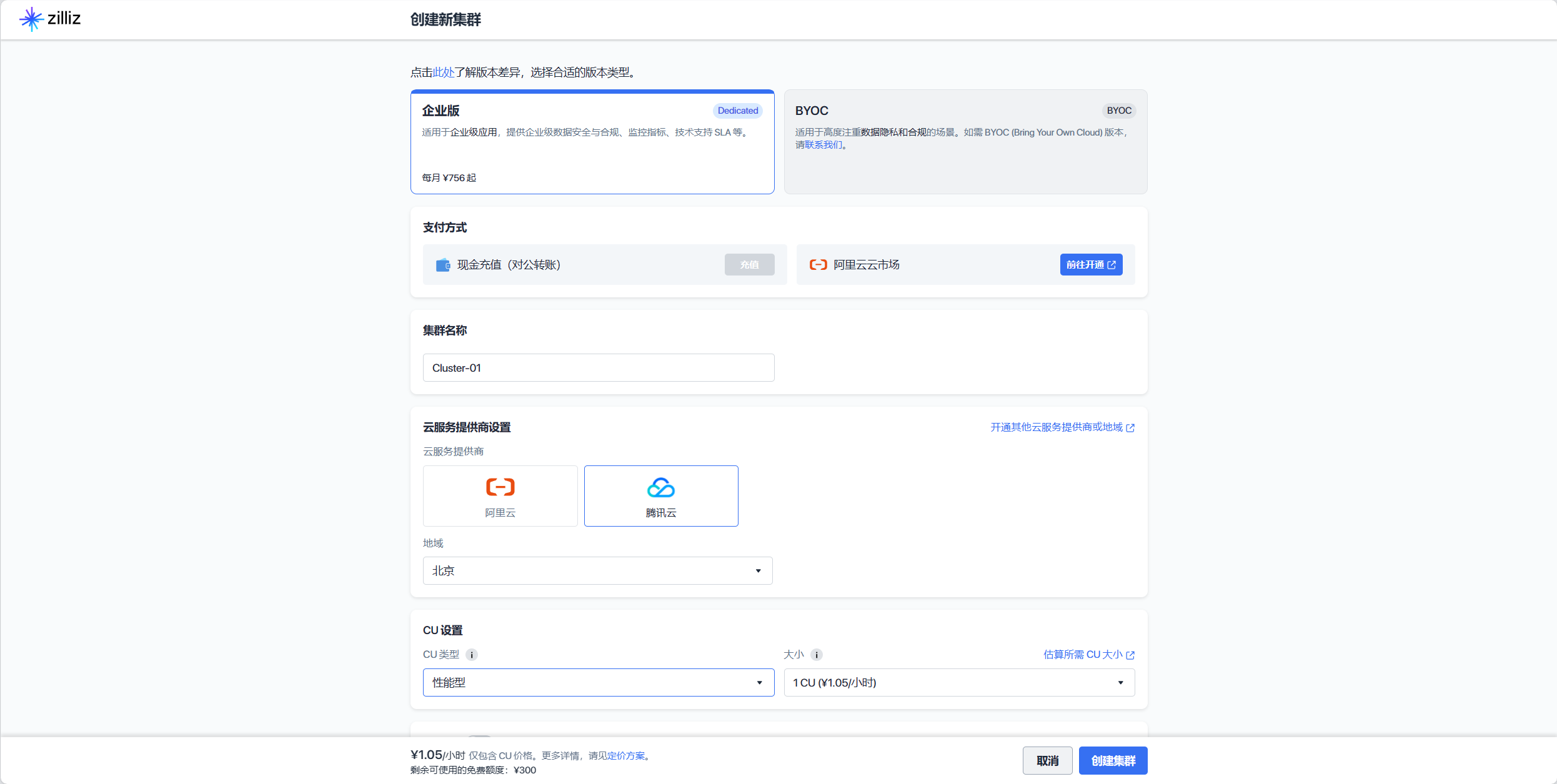This screenshot has height=784, width=1557.
Task: Click the info icon next to CU 类型
Action: pos(472,655)
